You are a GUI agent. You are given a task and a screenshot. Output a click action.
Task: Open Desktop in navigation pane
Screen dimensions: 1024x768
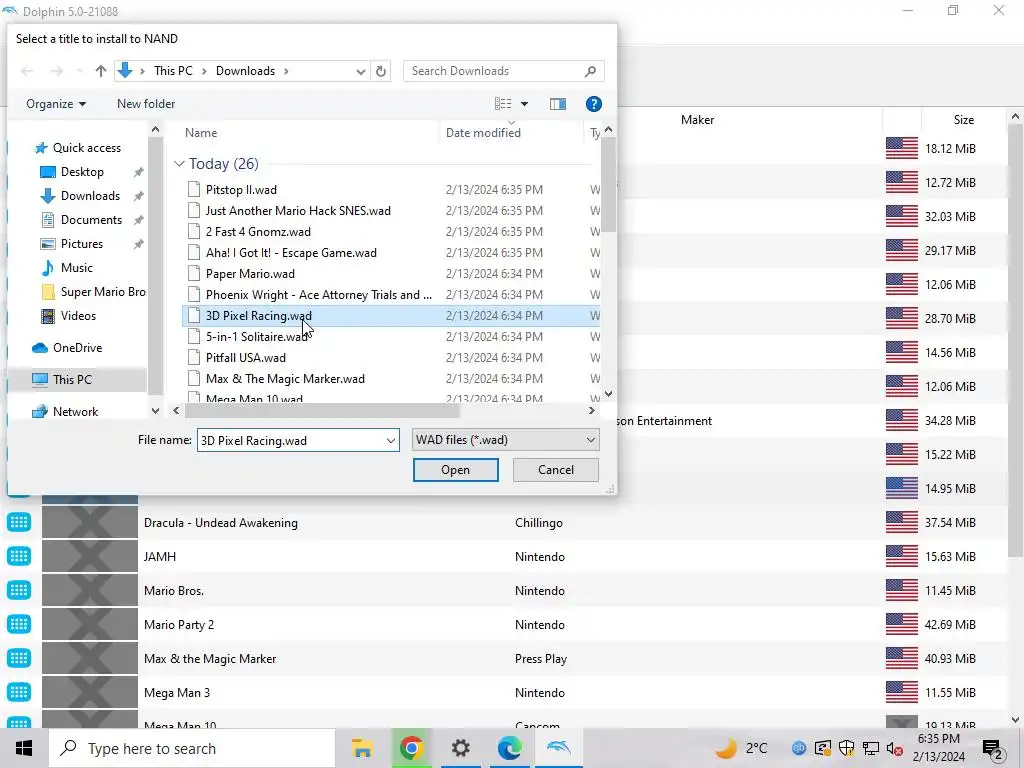tap(82, 172)
